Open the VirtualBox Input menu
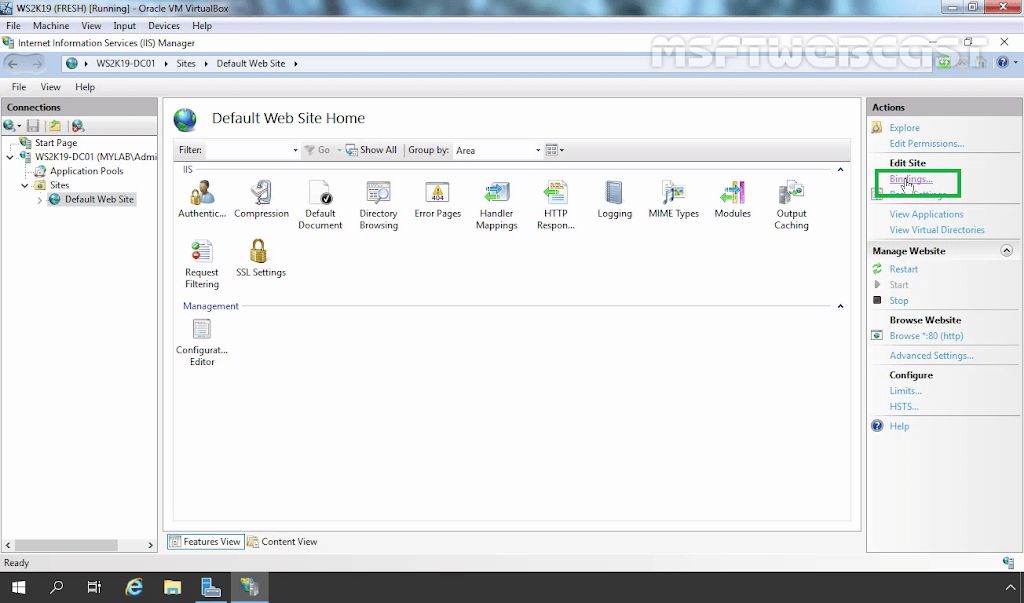The width and height of the screenshot is (1024, 603). click(x=124, y=25)
